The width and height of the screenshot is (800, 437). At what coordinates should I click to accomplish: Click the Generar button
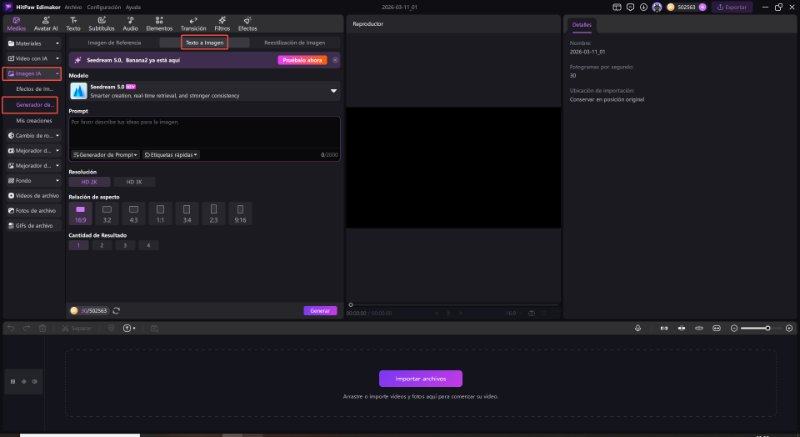point(320,311)
